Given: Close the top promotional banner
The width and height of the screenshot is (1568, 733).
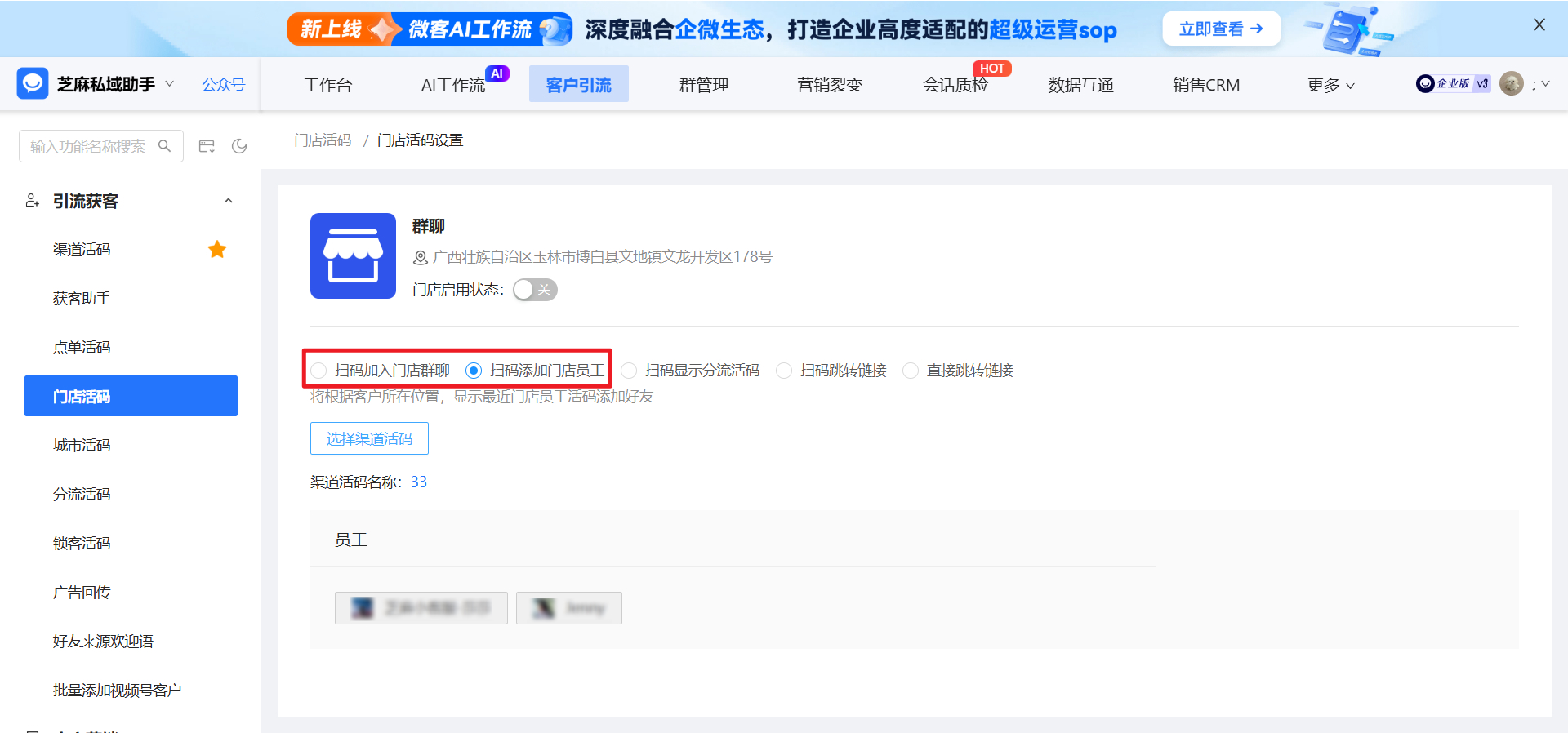Looking at the screenshot, I should (x=1539, y=24).
